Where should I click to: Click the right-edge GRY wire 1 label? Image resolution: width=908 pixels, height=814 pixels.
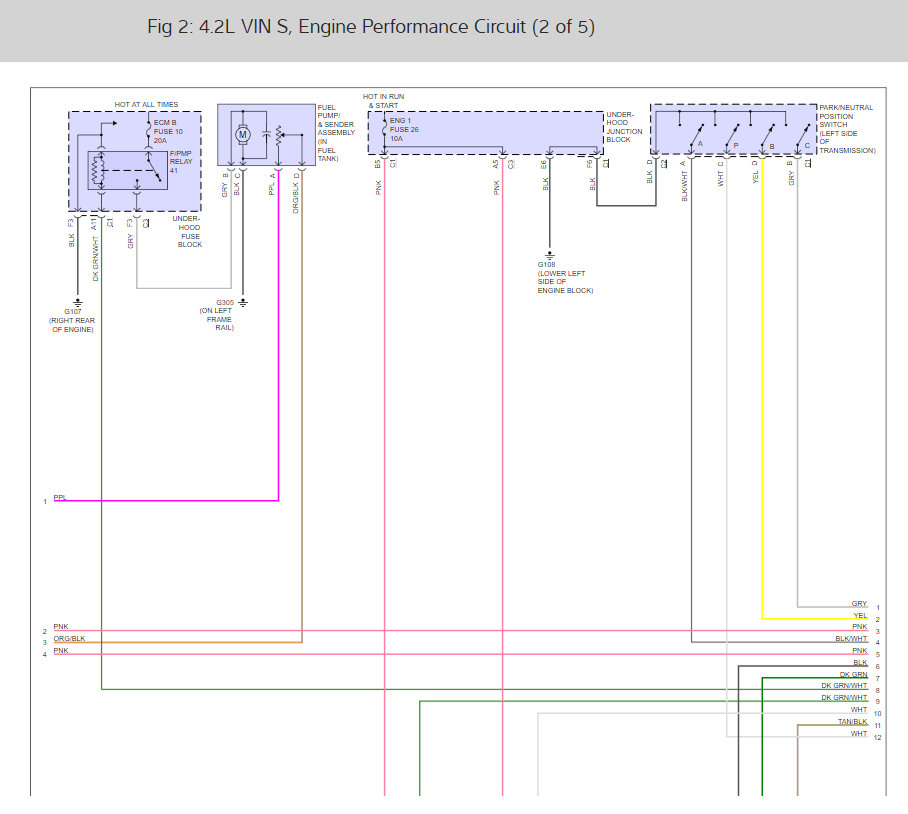coord(859,603)
